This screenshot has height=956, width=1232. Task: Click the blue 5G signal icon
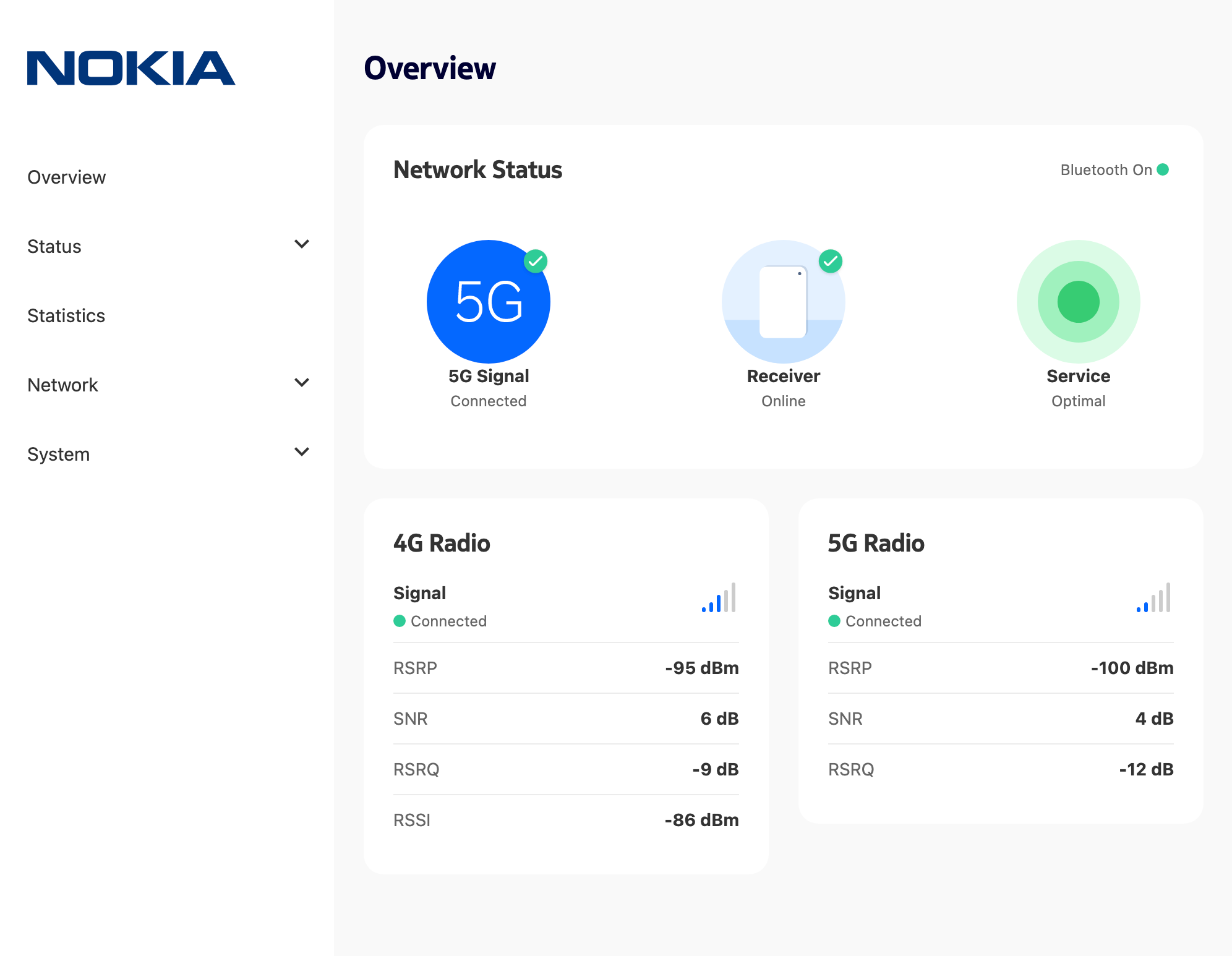point(489,302)
